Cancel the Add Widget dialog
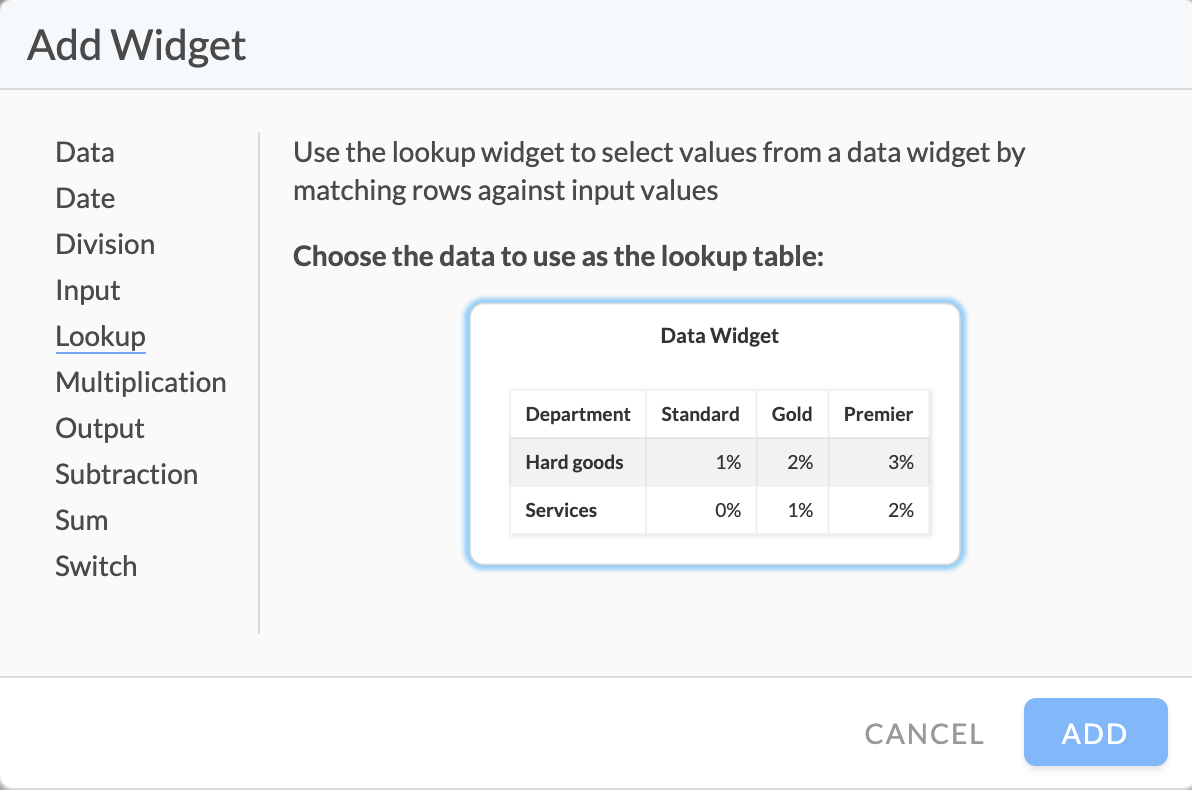The height and width of the screenshot is (790, 1192). pyautogui.click(x=924, y=734)
